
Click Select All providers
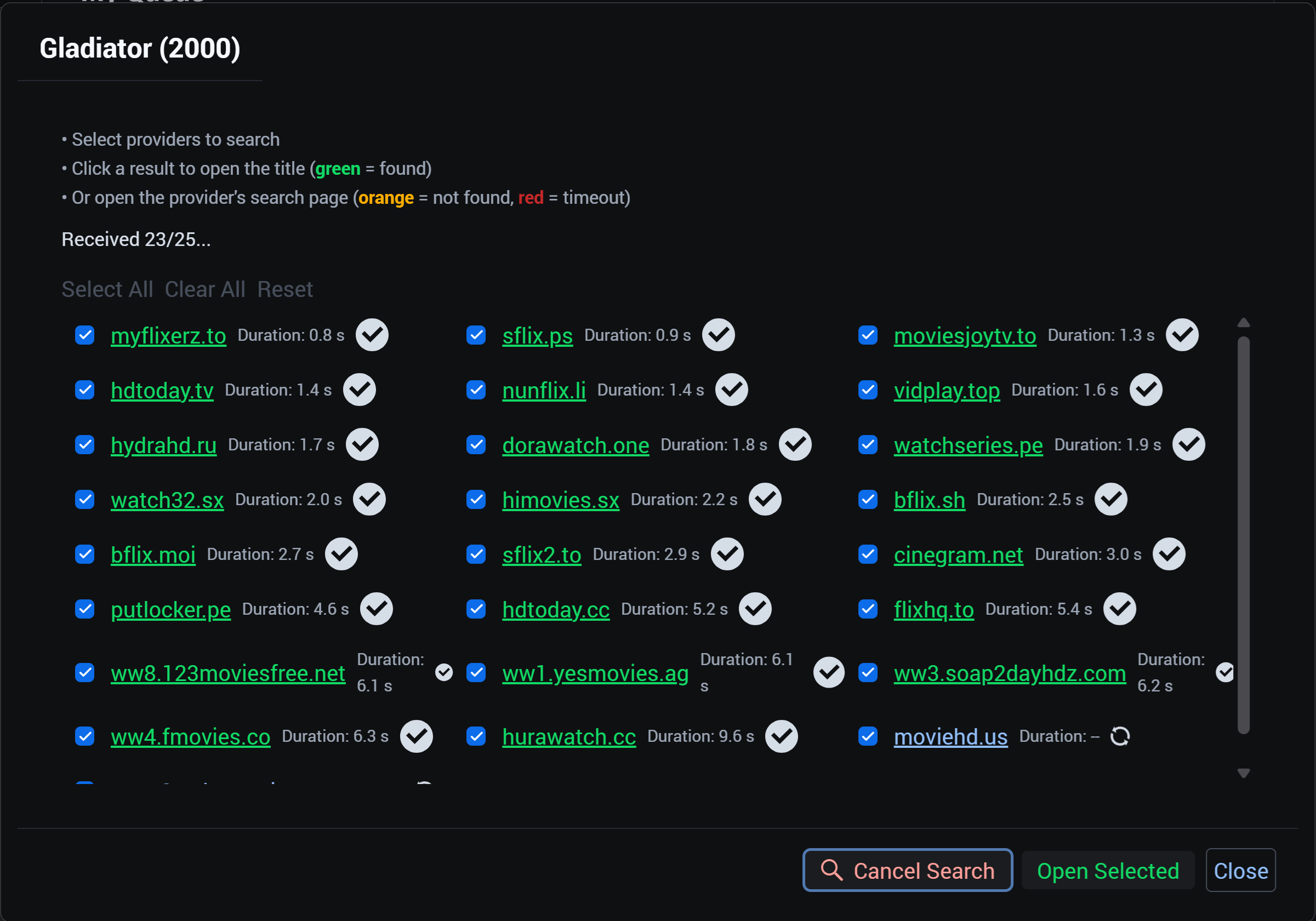[107, 289]
